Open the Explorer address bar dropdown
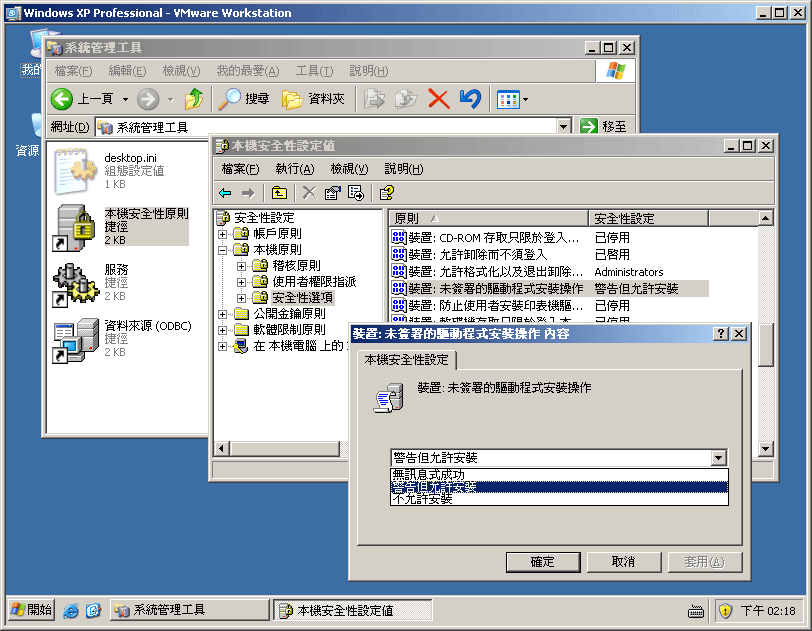This screenshot has width=812, height=631. 563,126
